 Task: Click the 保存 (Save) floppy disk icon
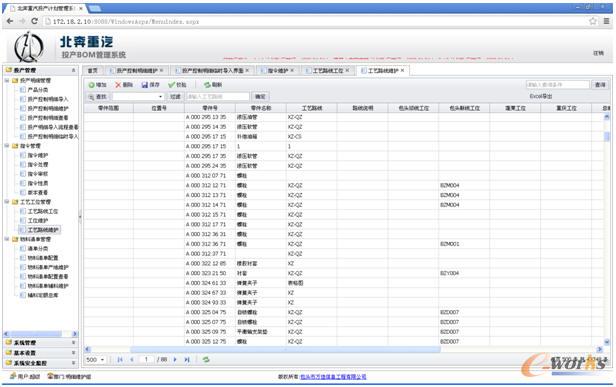pyautogui.click(x=145, y=85)
